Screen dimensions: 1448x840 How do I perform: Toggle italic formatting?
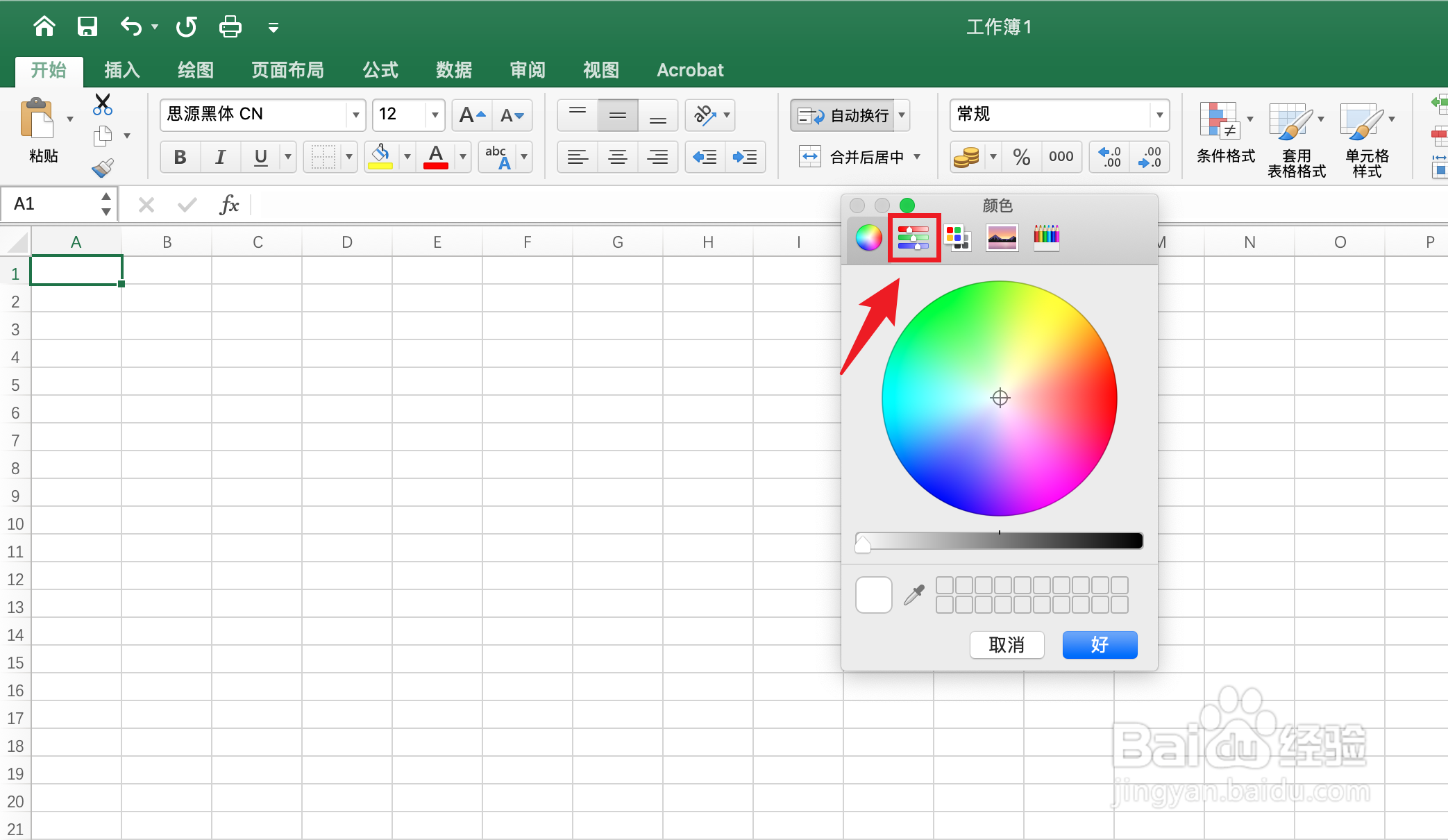tap(220, 157)
